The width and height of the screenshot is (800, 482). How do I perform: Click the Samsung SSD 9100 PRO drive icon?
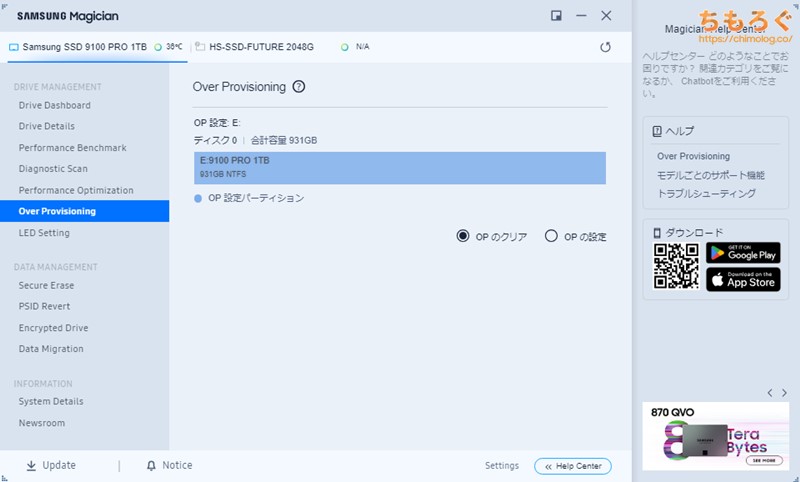tap(14, 47)
